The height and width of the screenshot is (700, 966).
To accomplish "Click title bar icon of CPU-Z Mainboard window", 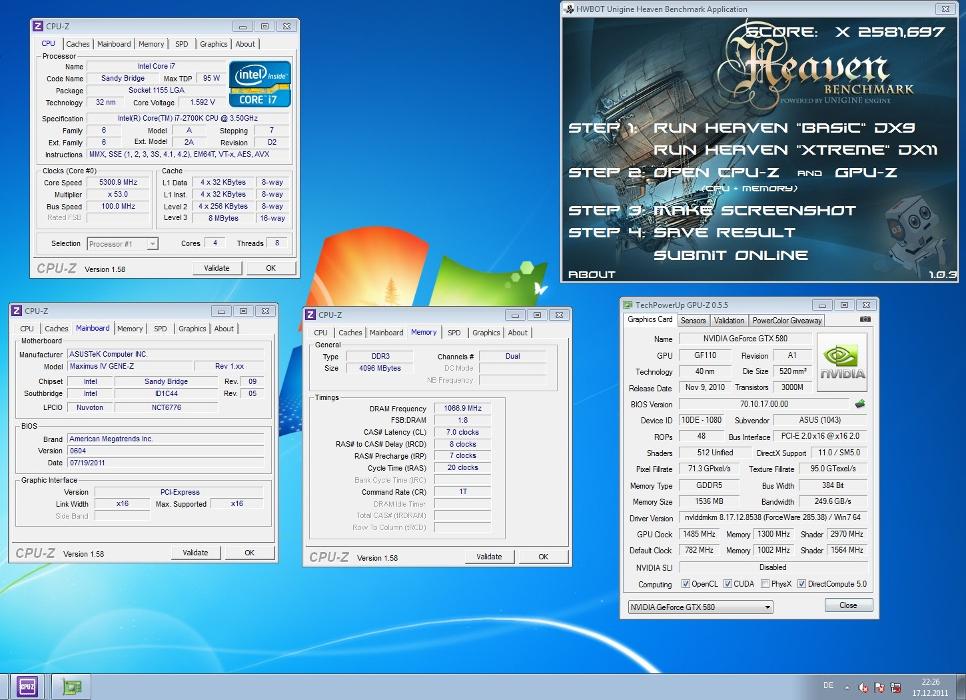I will coord(17,311).
